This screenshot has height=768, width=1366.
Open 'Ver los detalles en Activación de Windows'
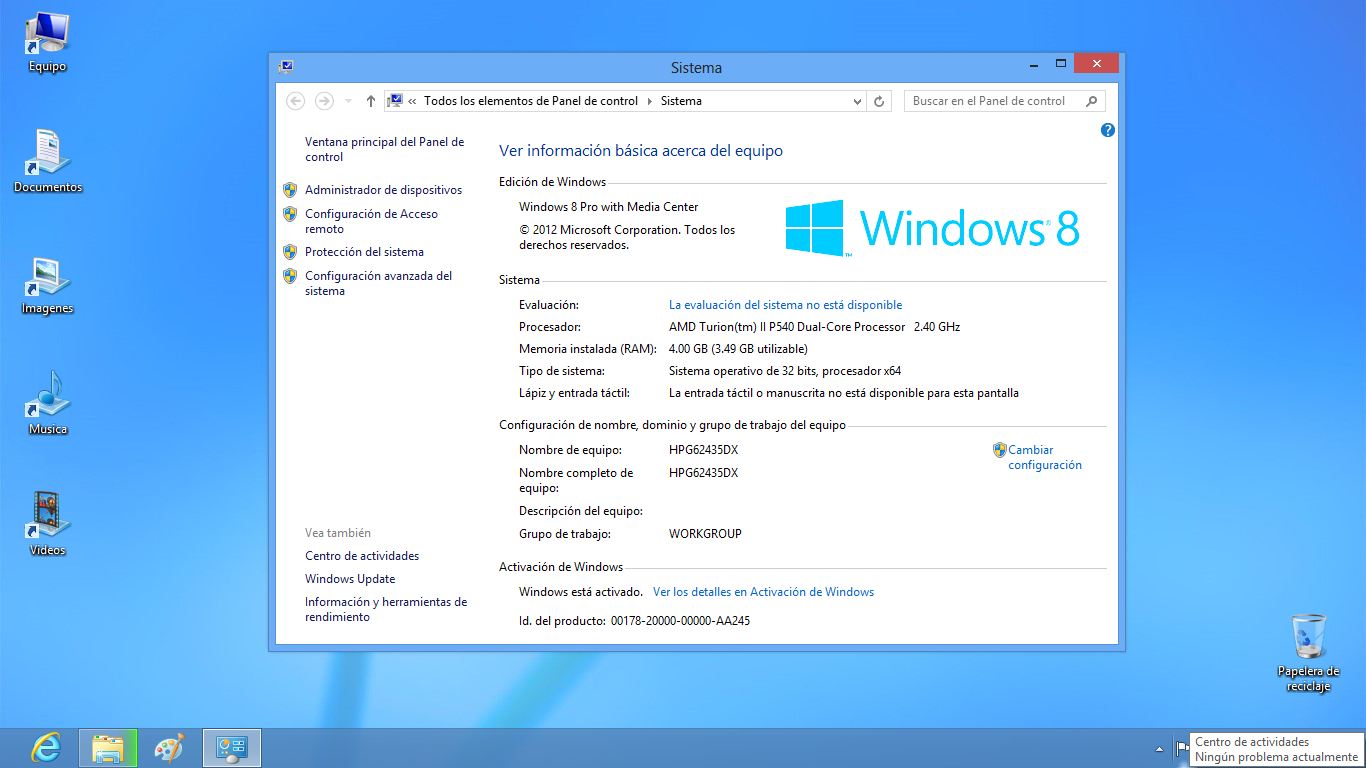[763, 592]
